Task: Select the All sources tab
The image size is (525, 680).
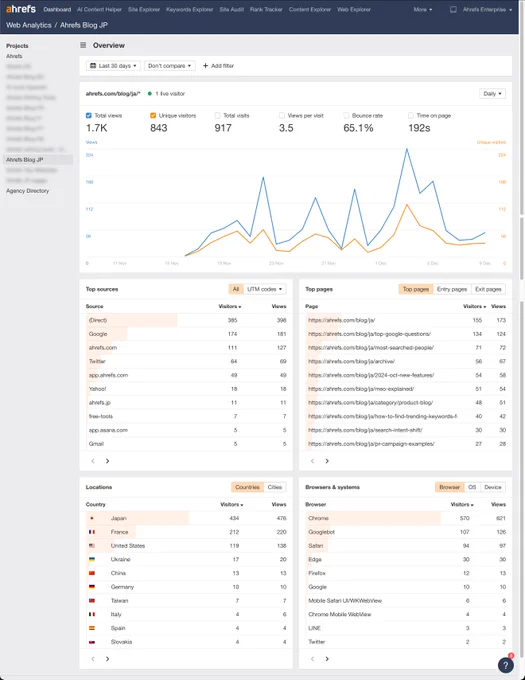Action: 236,289
